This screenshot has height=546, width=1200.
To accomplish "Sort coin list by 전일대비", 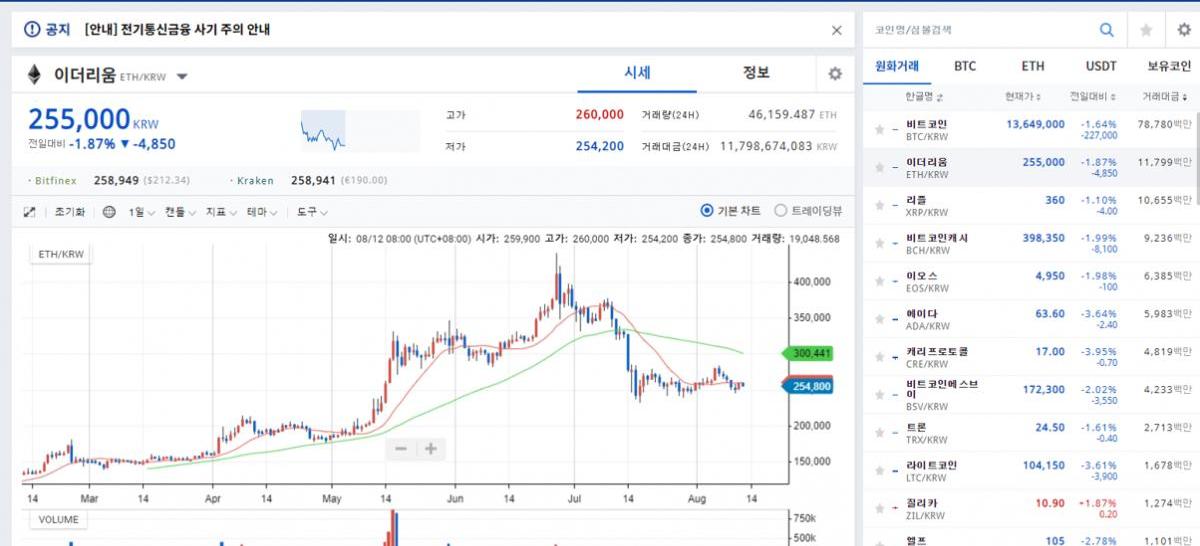I will tap(1094, 97).
